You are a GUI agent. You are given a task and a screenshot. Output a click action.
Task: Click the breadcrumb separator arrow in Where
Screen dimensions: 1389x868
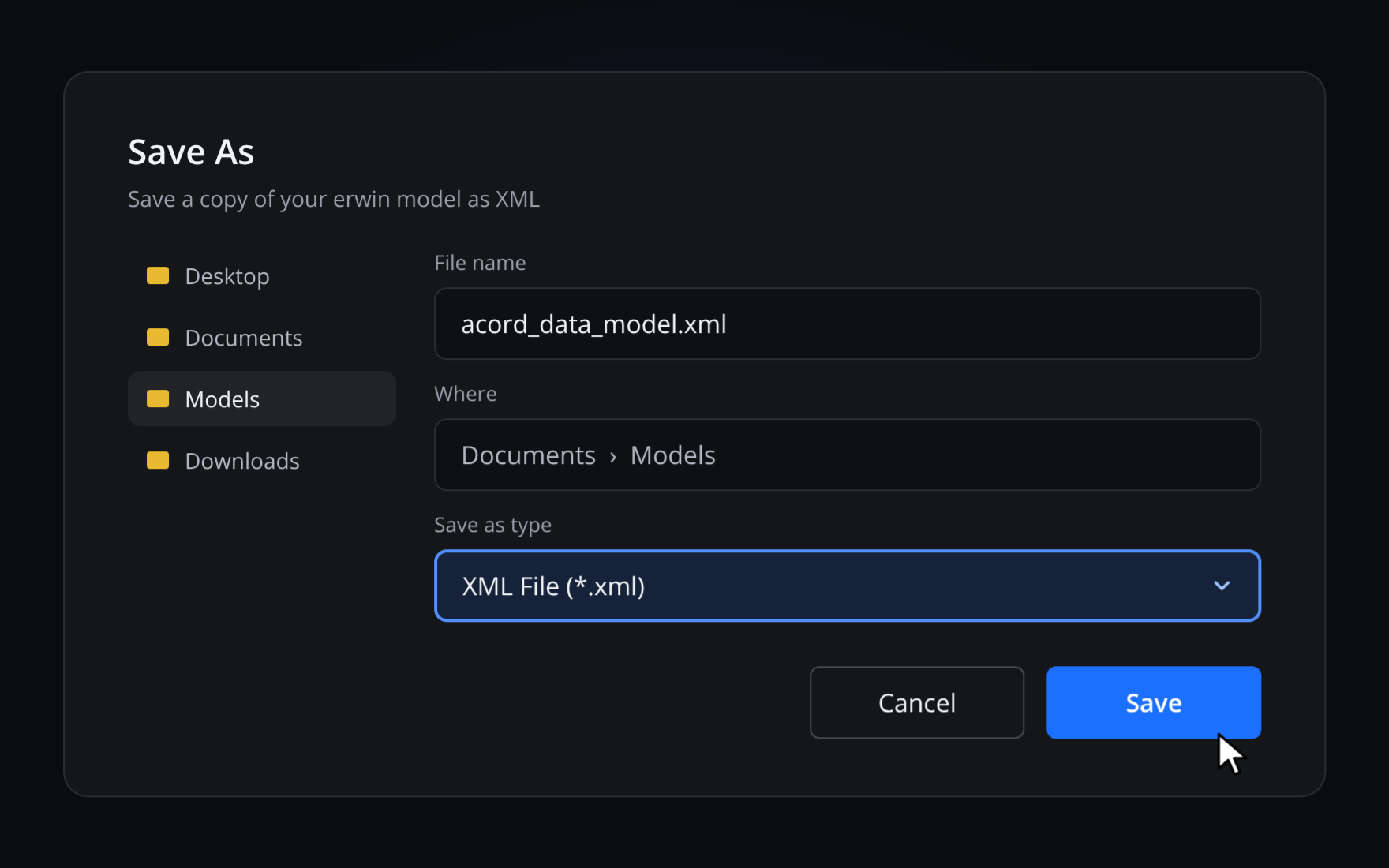point(613,457)
